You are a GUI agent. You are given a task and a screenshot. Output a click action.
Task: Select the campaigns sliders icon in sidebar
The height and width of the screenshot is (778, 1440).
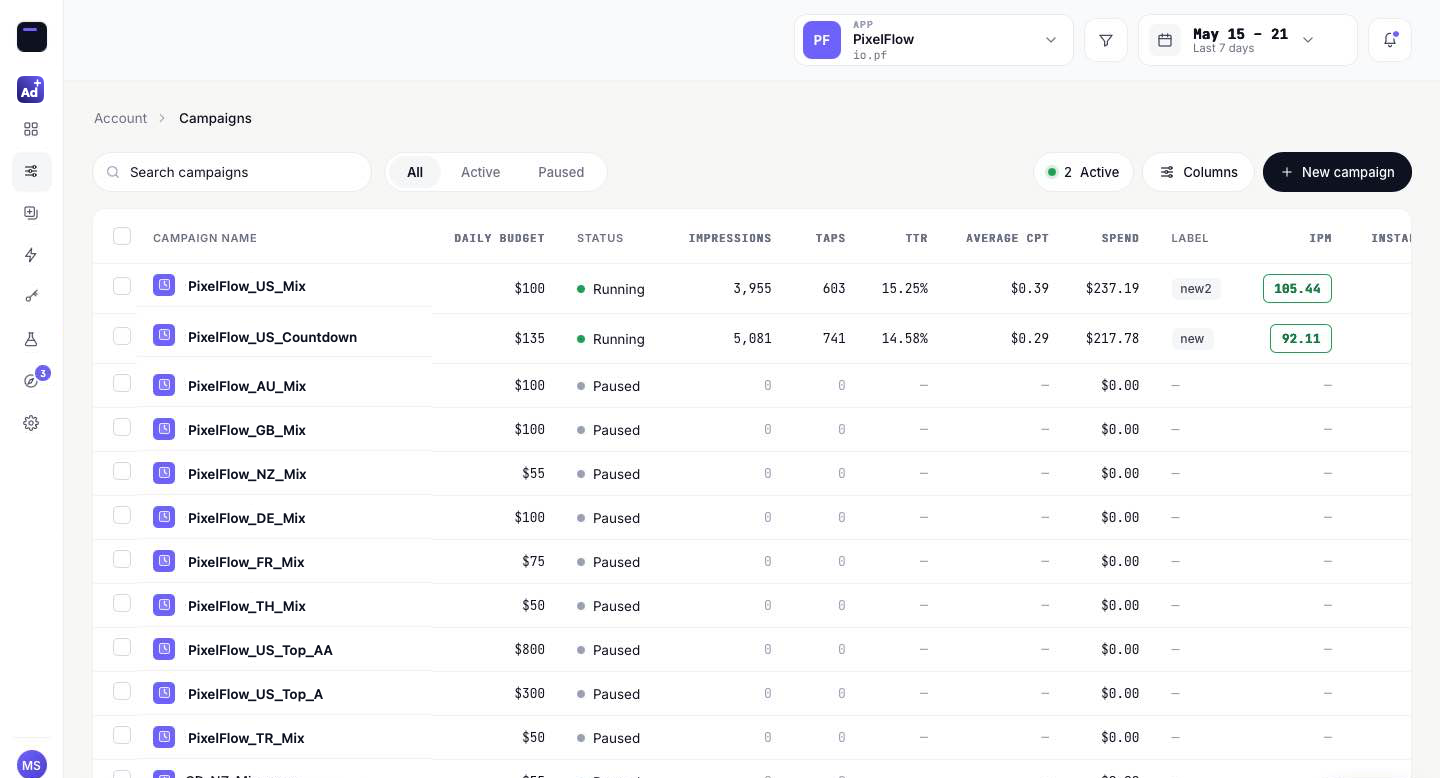[31, 171]
